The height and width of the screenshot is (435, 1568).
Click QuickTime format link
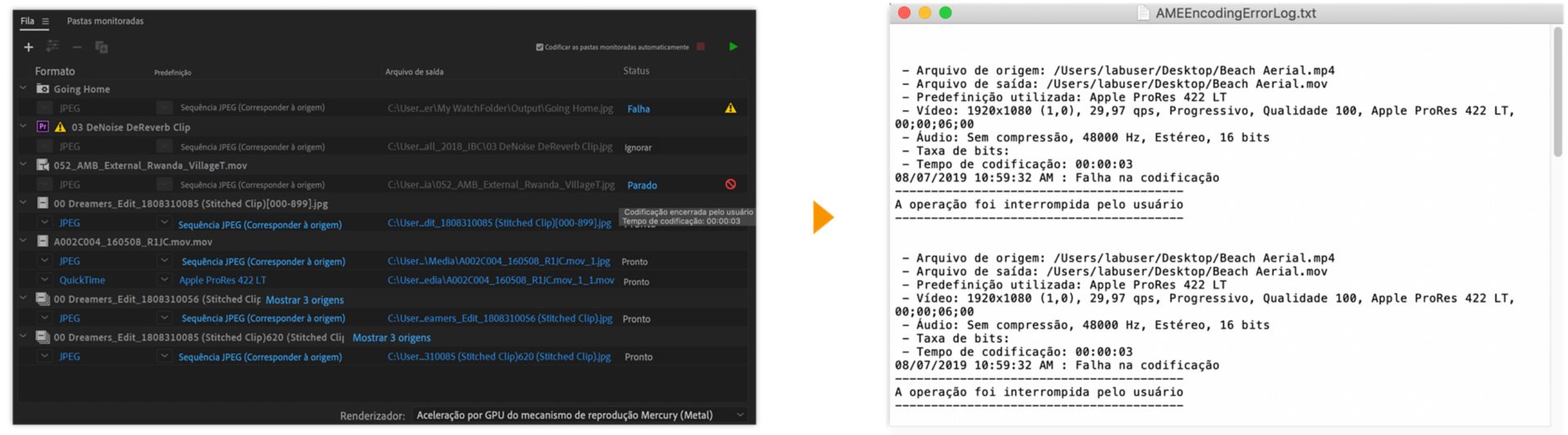[x=82, y=280]
